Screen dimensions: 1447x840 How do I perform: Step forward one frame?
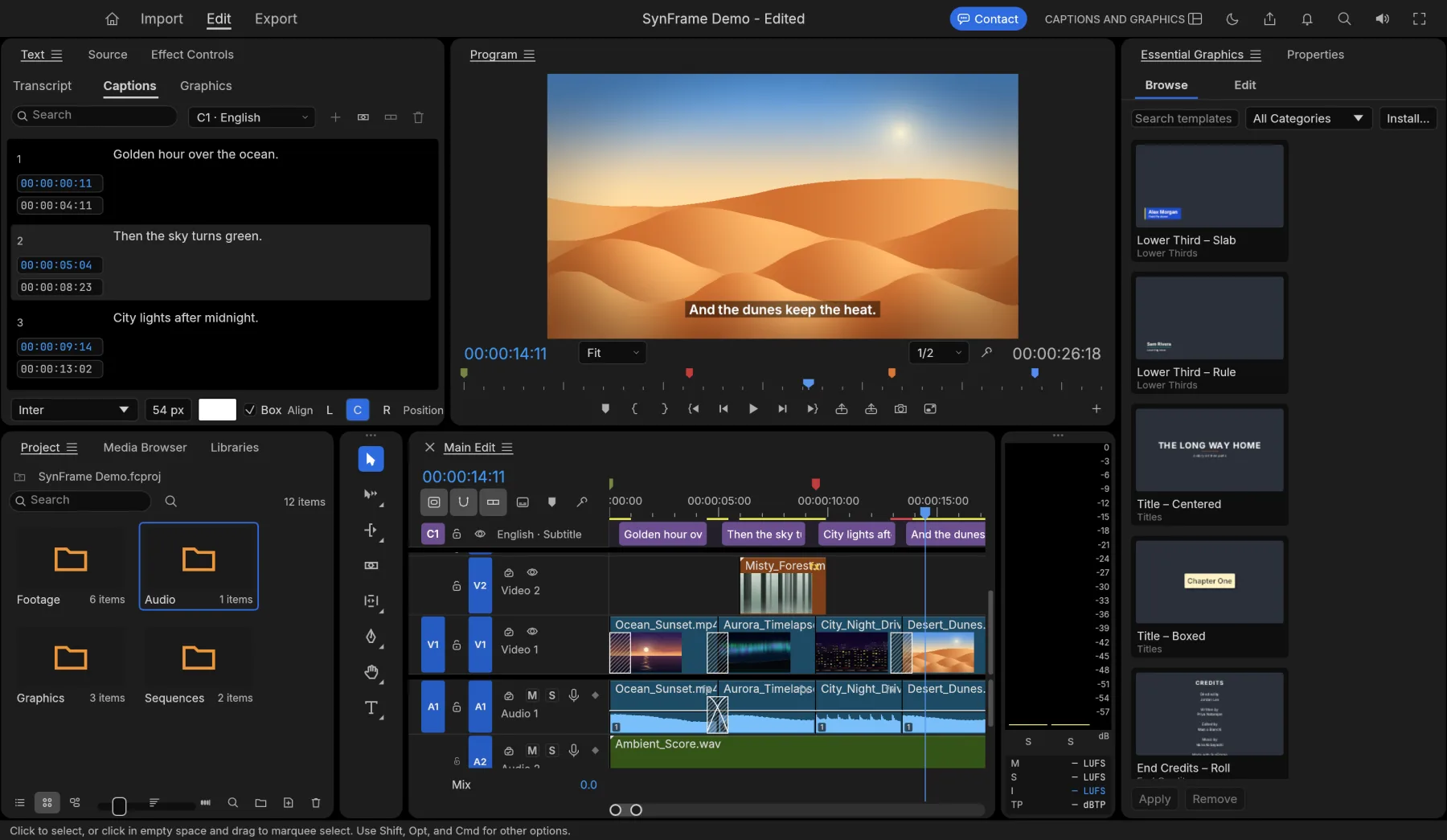(x=782, y=409)
